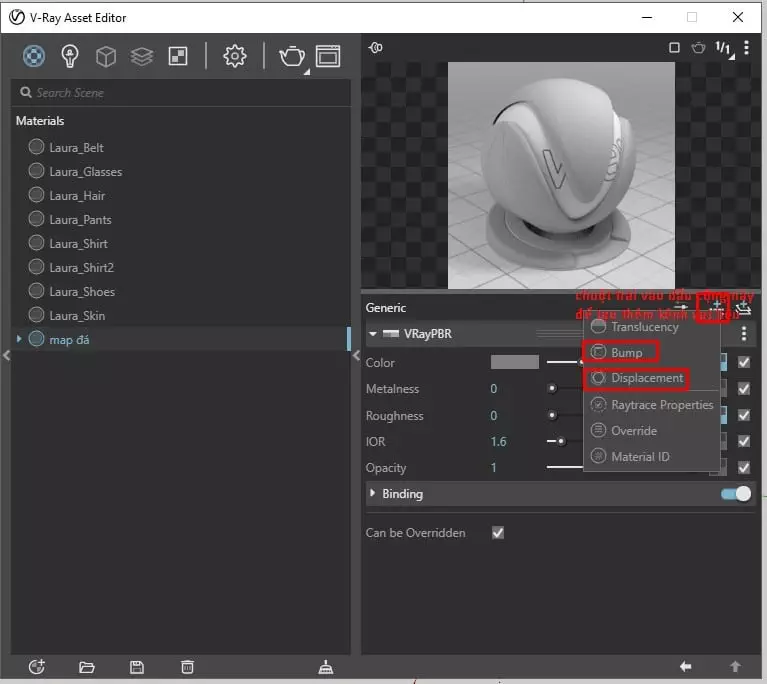Click the IOR slider handle
The image size is (767, 684).
coord(561,441)
